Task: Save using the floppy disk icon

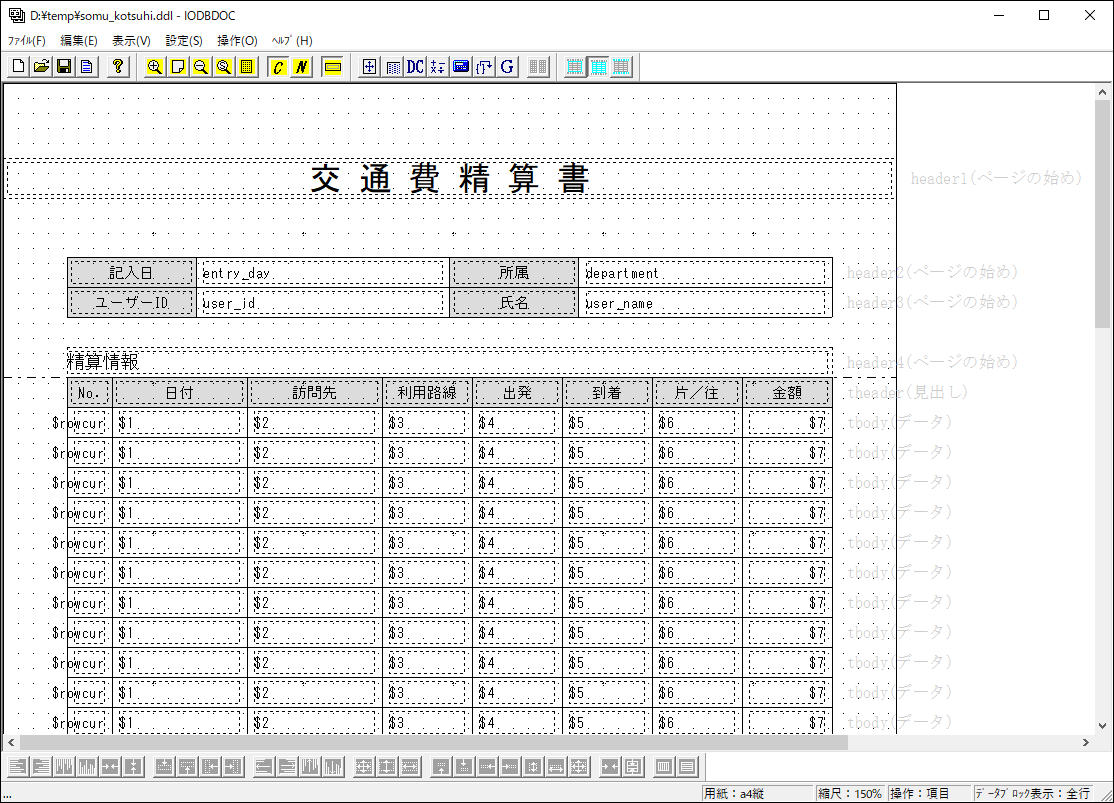Action: tap(64, 67)
